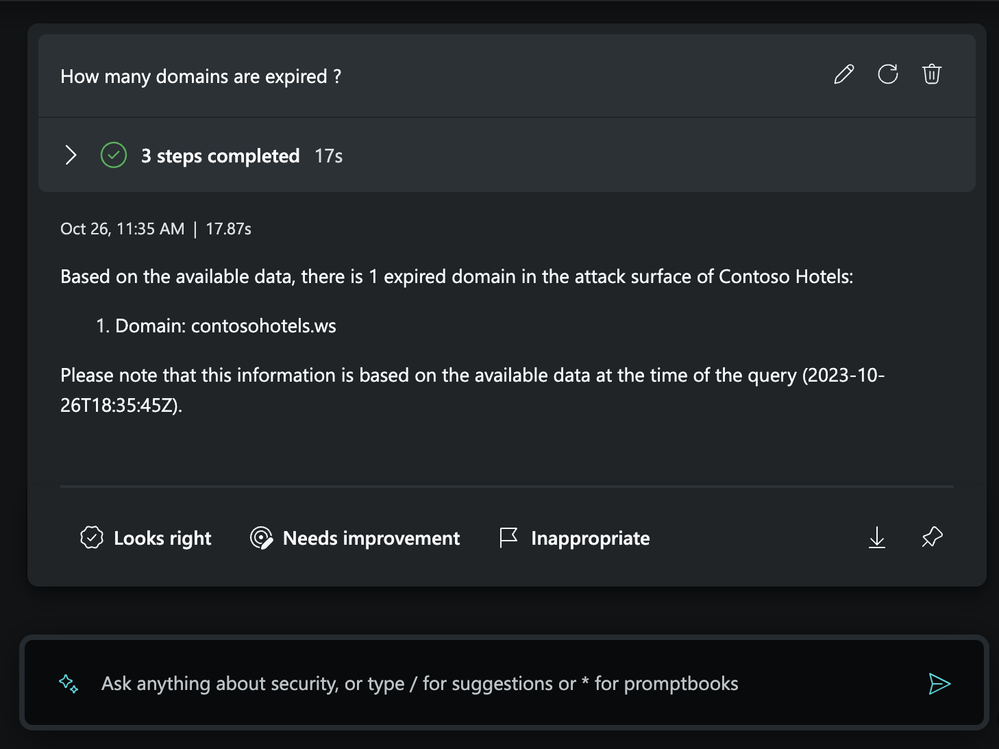Report the response as Inappropriate
Image resolution: width=999 pixels, height=749 pixels.
(574, 538)
